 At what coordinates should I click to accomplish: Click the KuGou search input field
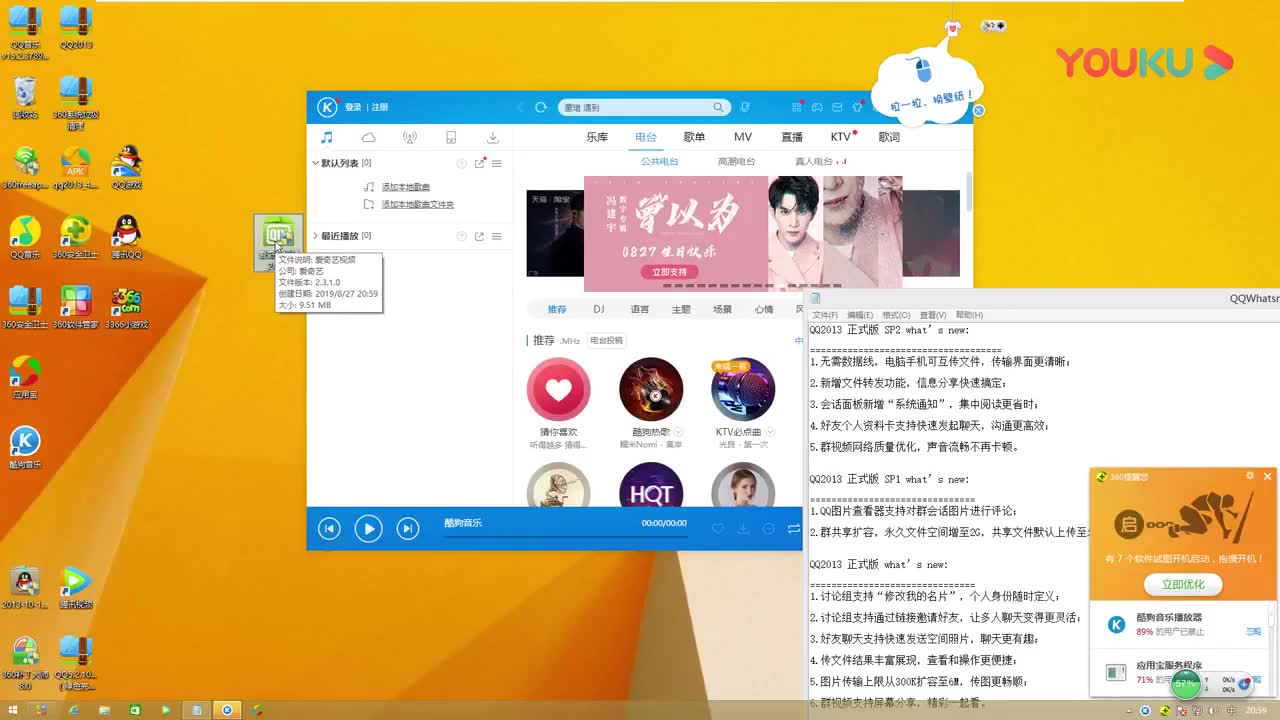[x=636, y=107]
